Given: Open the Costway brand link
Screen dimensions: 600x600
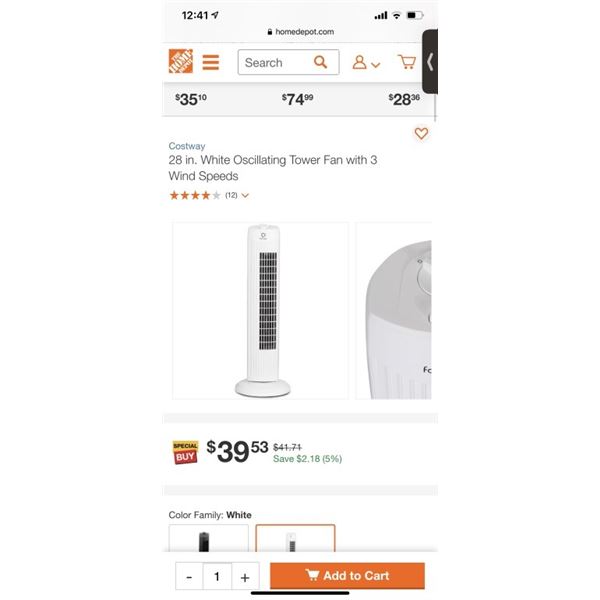Looking at the screenshot, I should click(187, 146).
